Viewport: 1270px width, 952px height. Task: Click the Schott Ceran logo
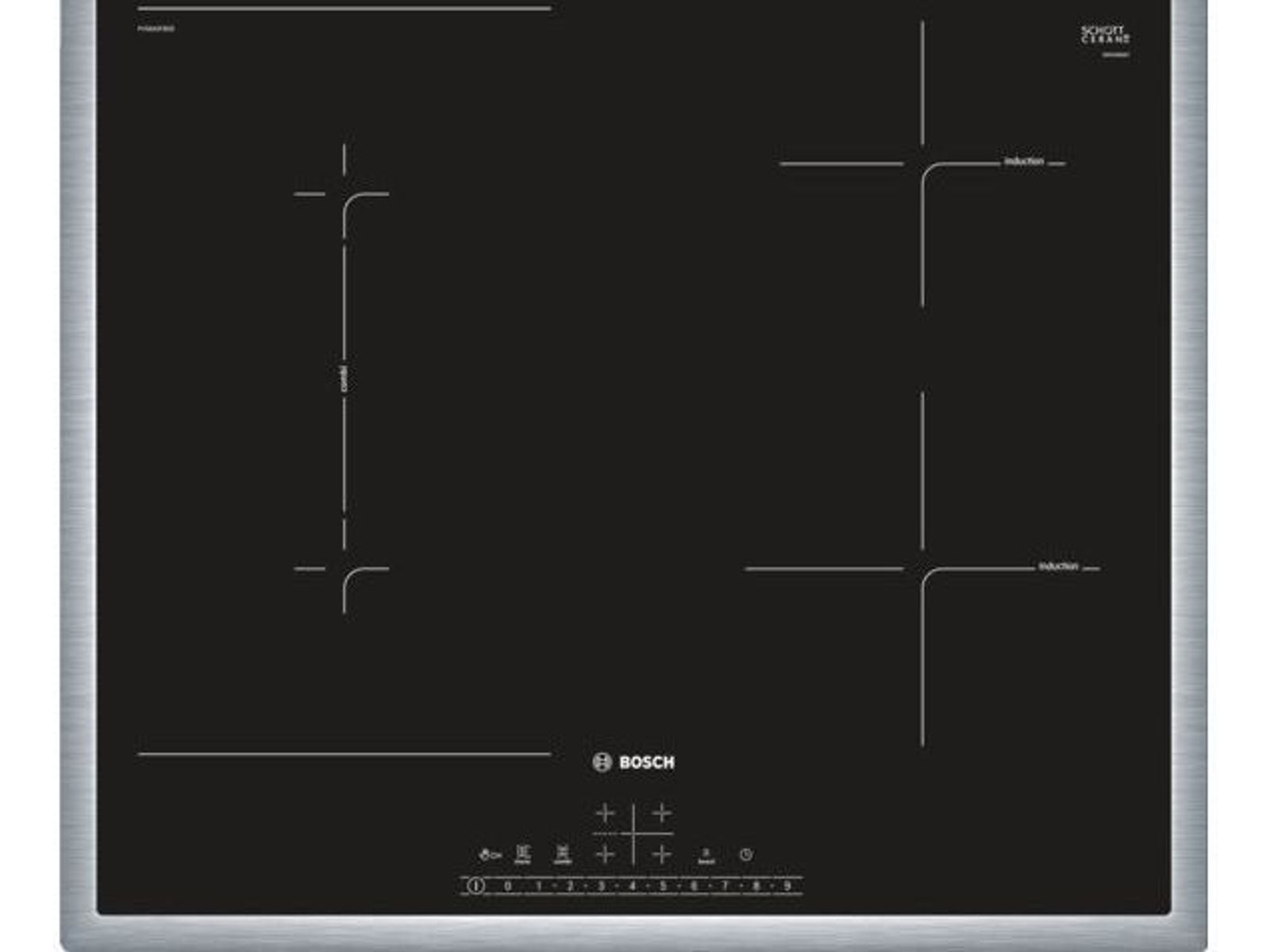tap(1105, 36)
